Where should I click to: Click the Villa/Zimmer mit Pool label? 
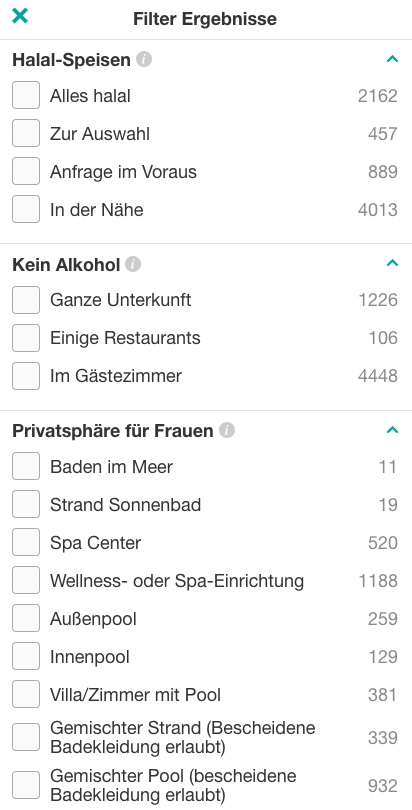pos(135,694)
